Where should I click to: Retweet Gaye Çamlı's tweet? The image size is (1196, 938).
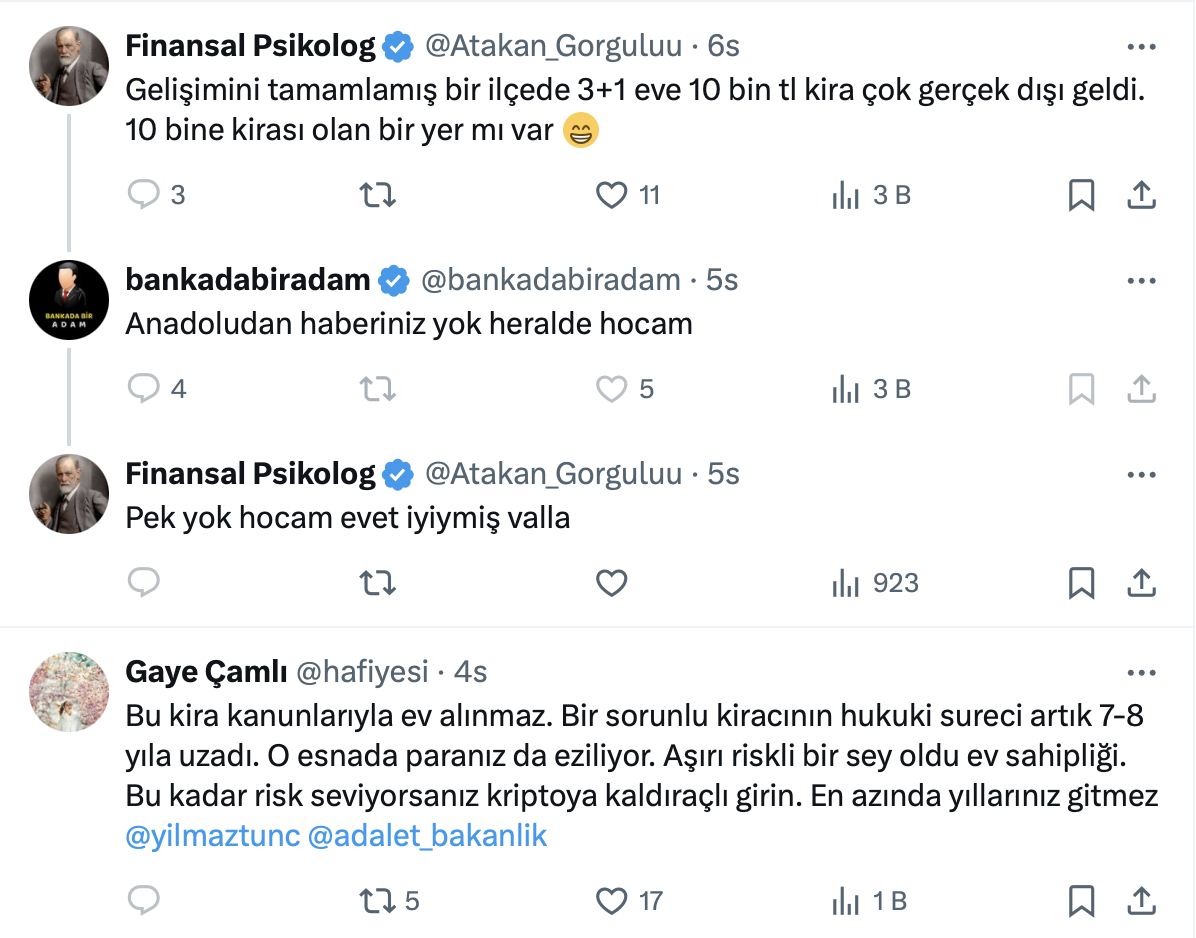(x=377, y=901)
